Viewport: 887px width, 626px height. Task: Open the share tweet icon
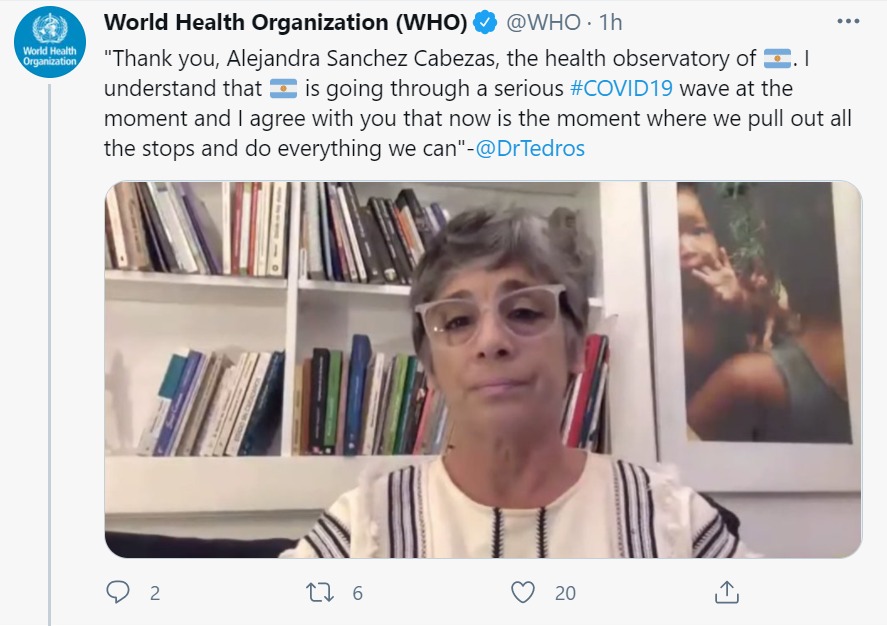(726, 592)
